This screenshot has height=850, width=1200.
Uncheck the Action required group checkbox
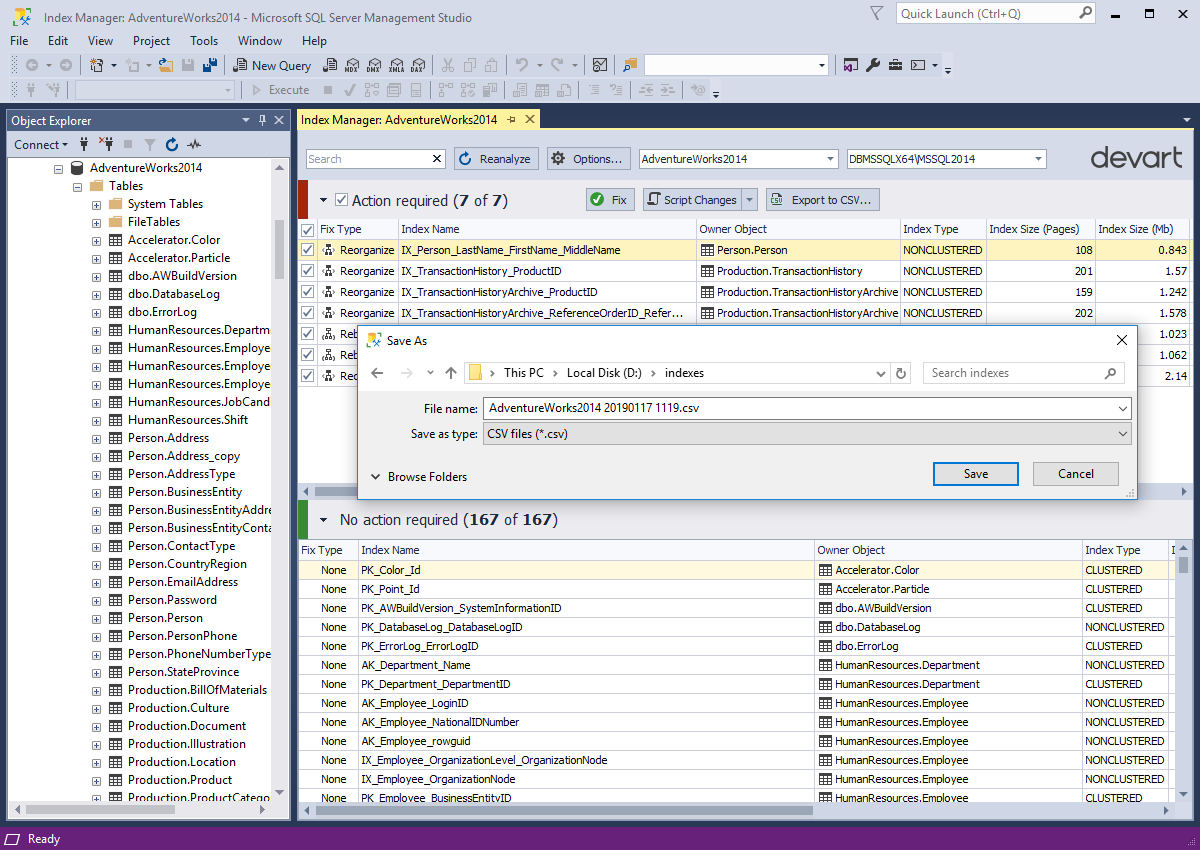click(342, 200)
